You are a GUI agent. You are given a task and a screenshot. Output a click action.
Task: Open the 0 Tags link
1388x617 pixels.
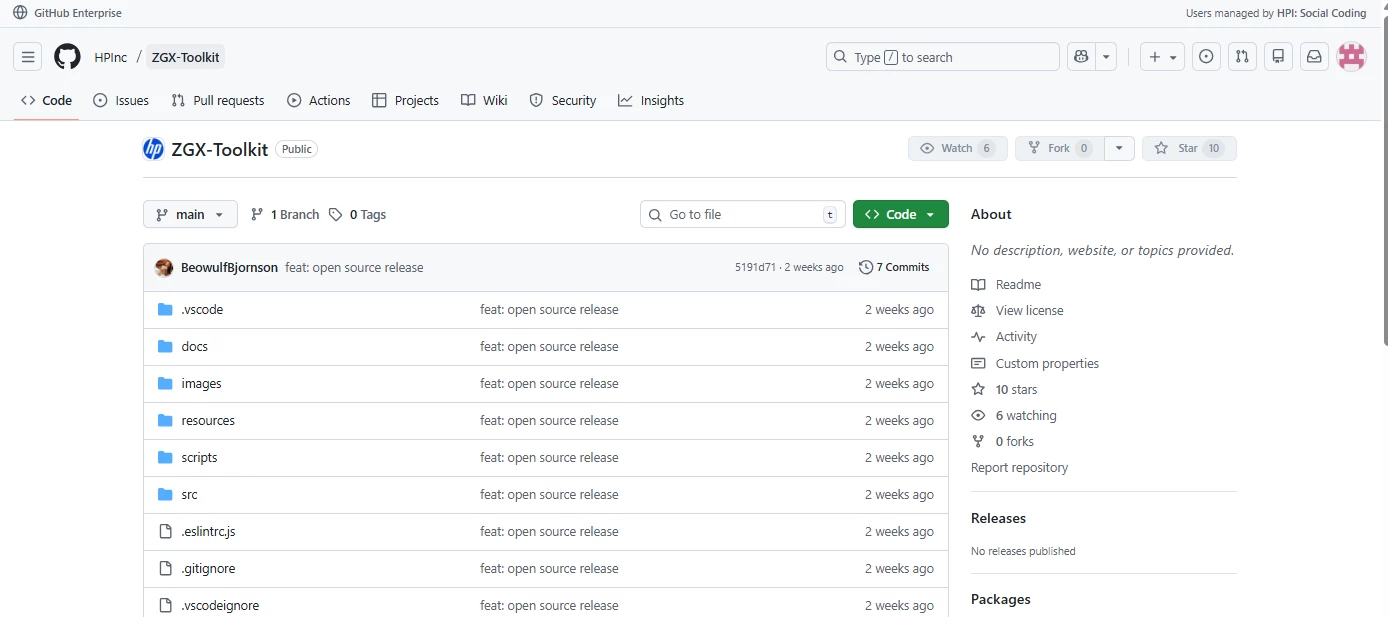coord(358,214)
